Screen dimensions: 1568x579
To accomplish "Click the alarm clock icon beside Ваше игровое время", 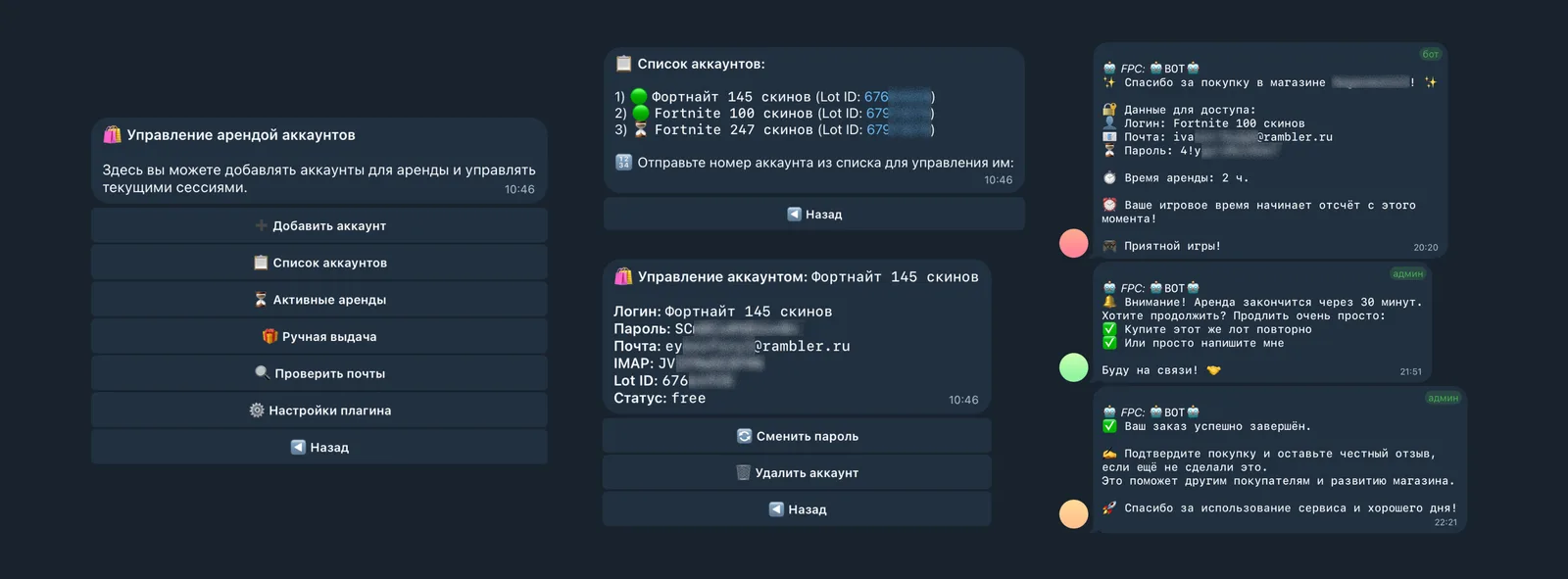I will tap(1109, 205).
